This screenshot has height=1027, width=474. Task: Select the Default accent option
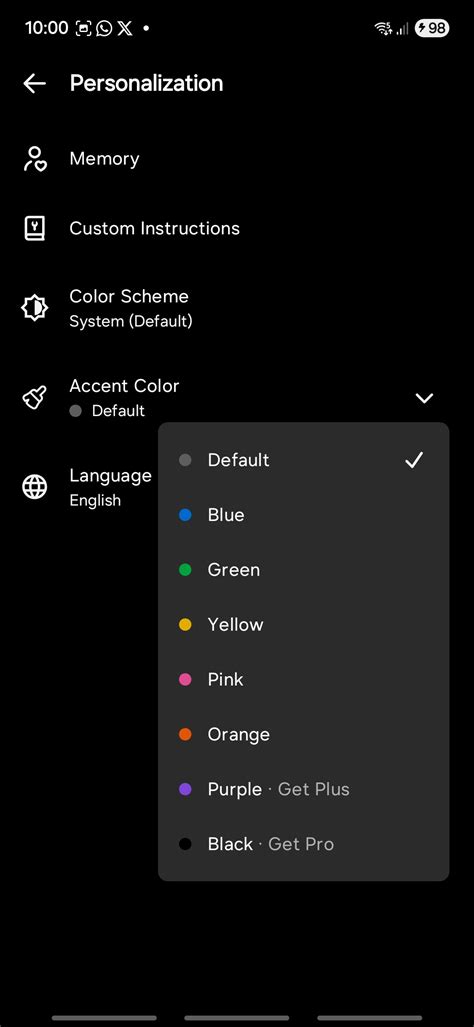(304, 460)
